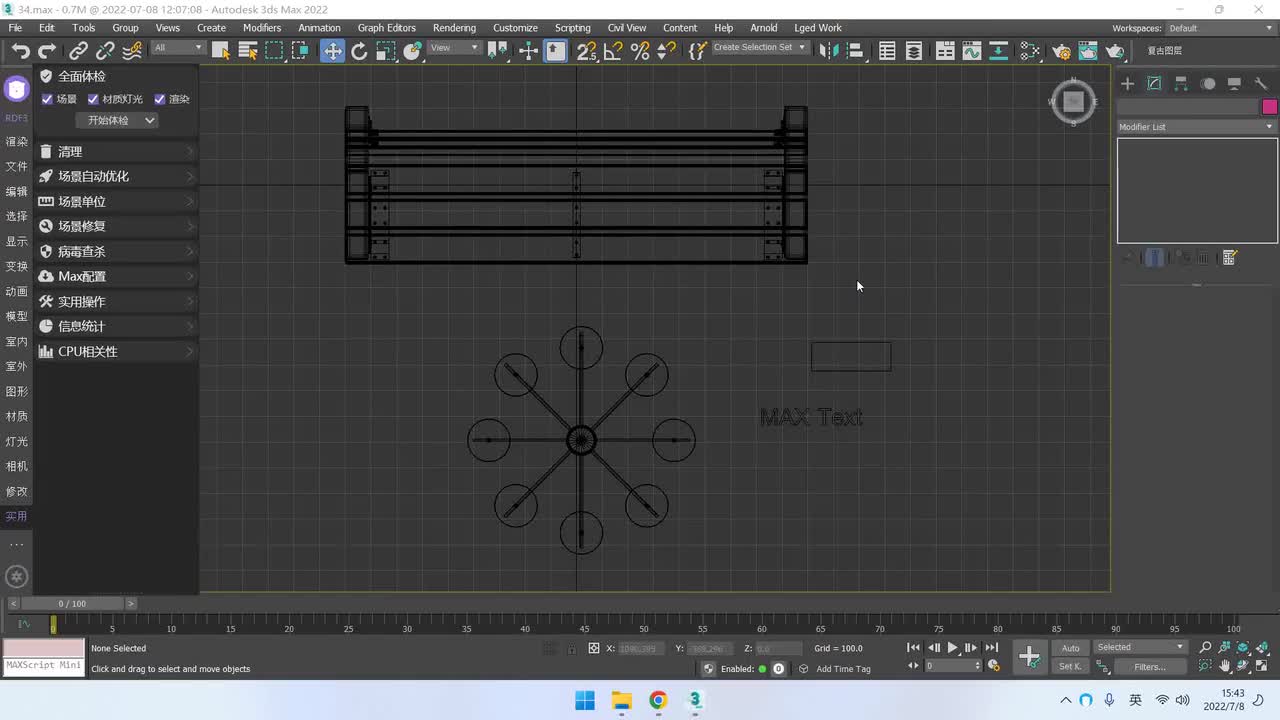Toggle Angle Snap in the toolbar
Viewport: 1280px width, 720px height.
click(614, 51)
